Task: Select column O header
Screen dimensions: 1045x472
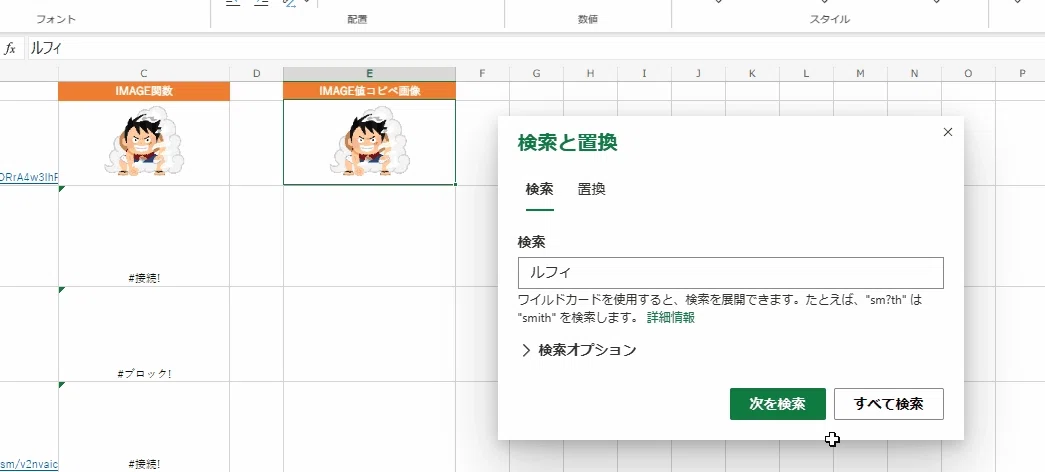Action: tap(968, 74)
